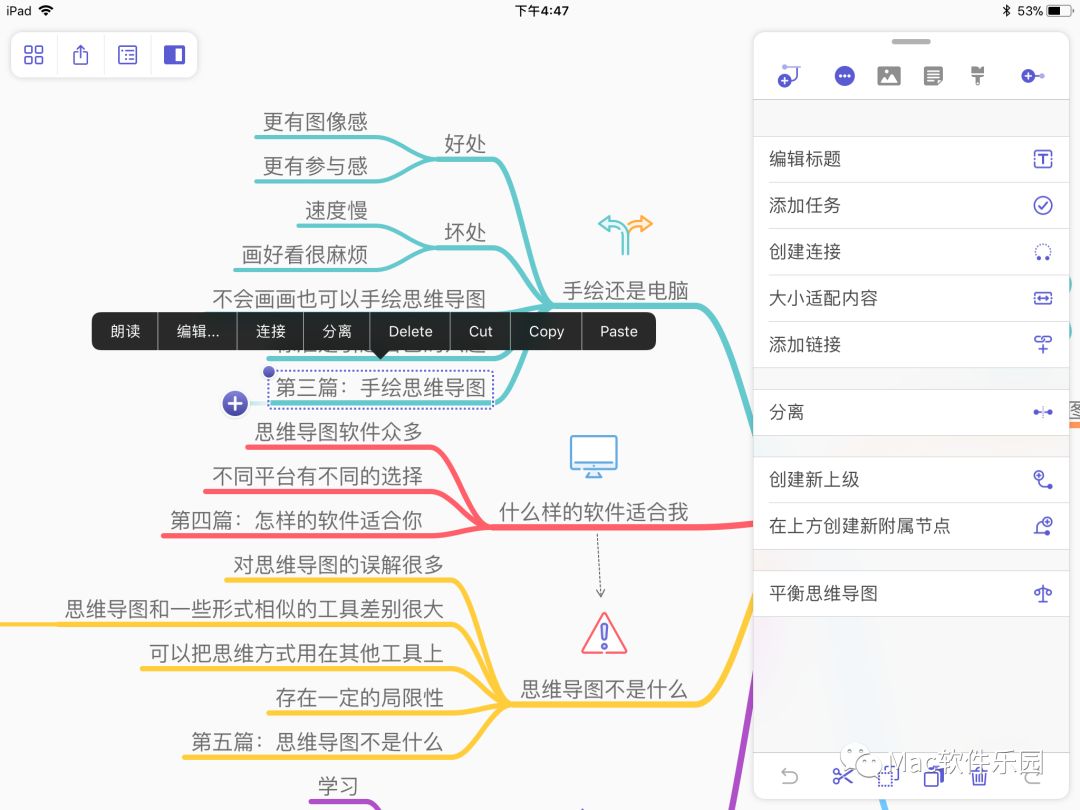Tap the share export icon

tap(81, 54)
